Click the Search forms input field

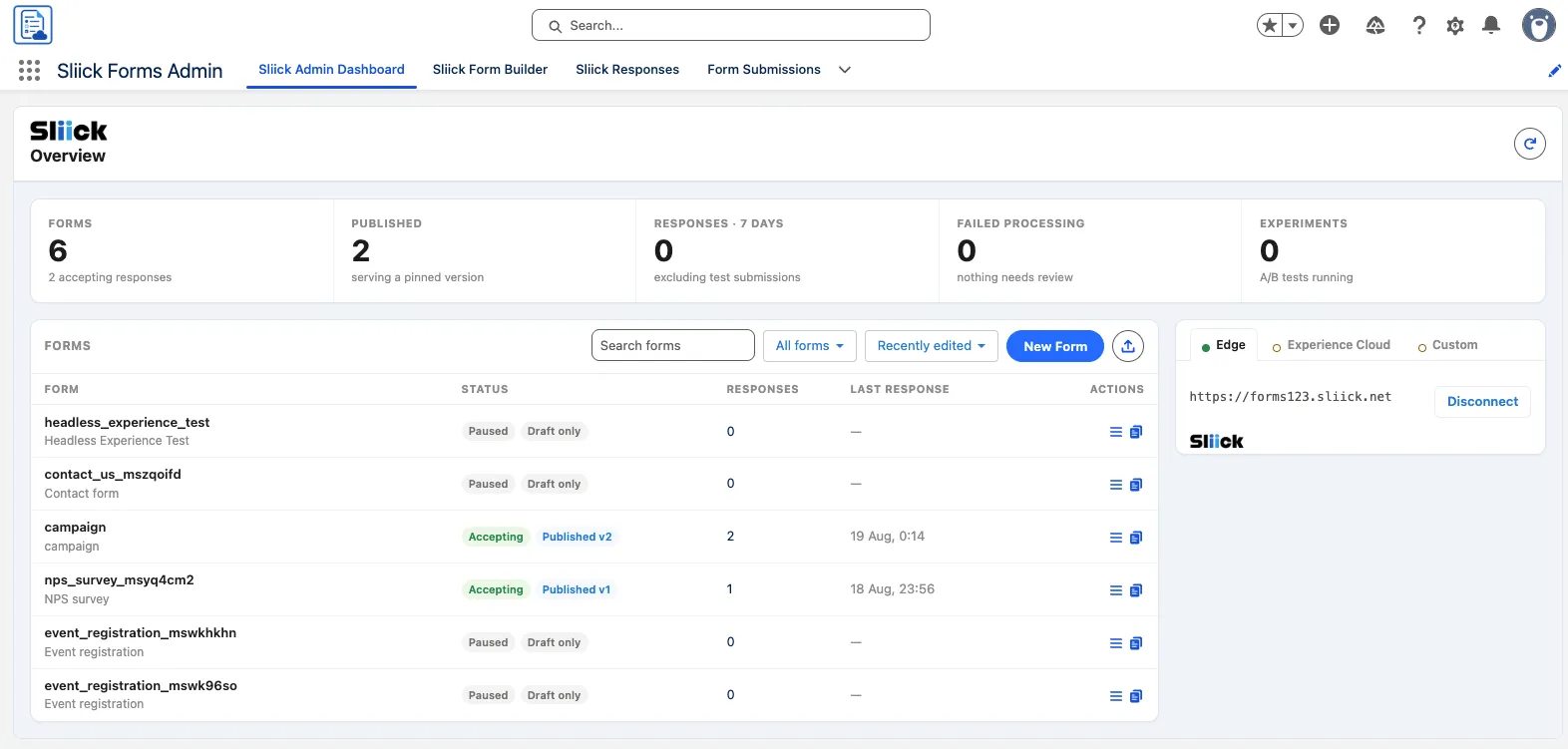click(x=673, y=345)
